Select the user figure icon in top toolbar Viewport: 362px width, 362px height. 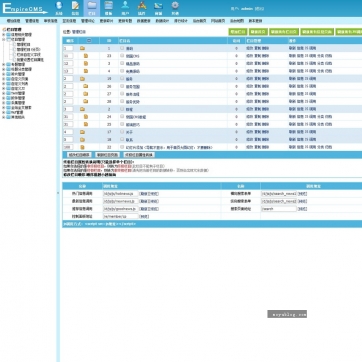tap(125, 5)
